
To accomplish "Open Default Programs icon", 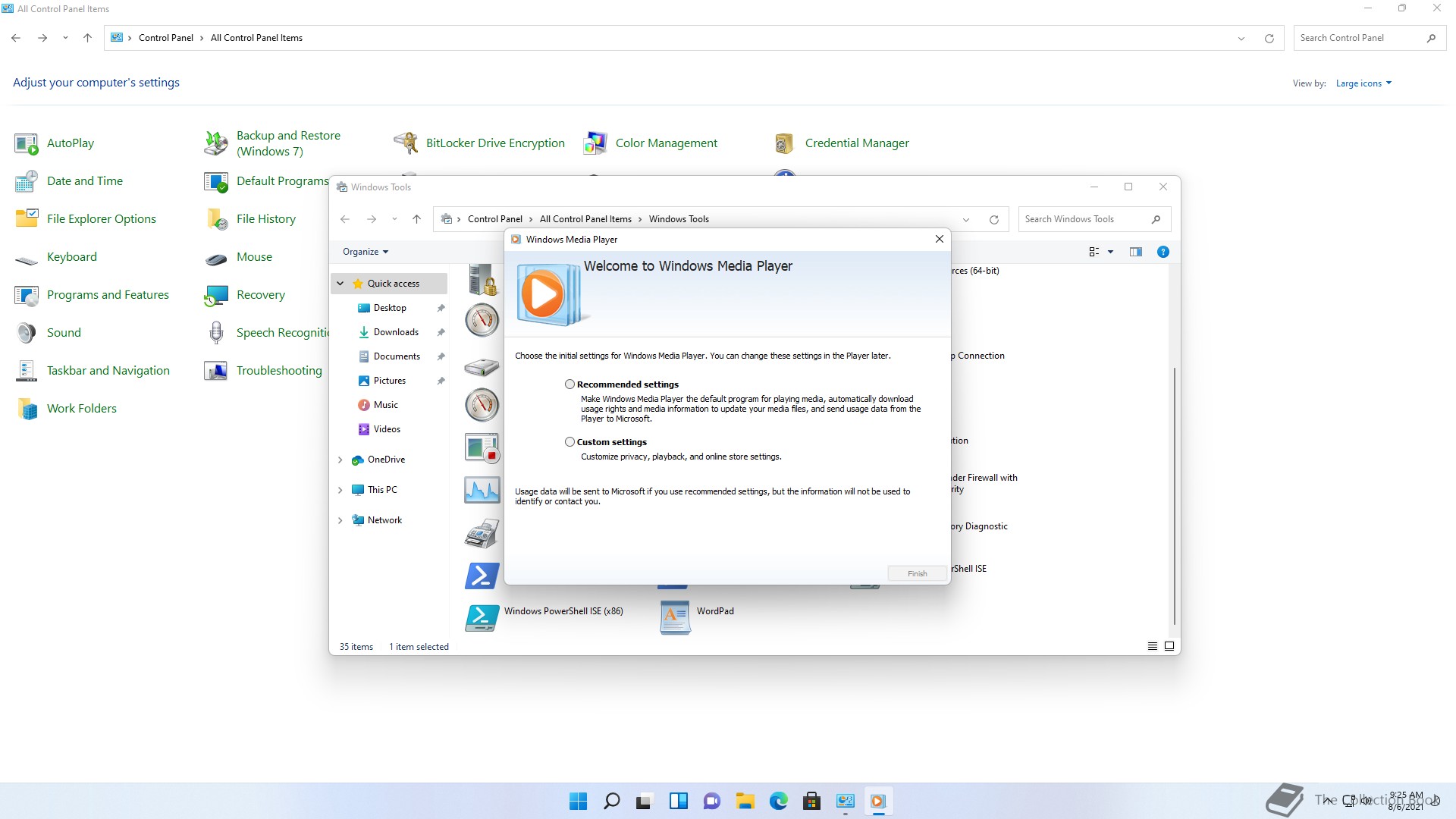I will coord(216,181).
